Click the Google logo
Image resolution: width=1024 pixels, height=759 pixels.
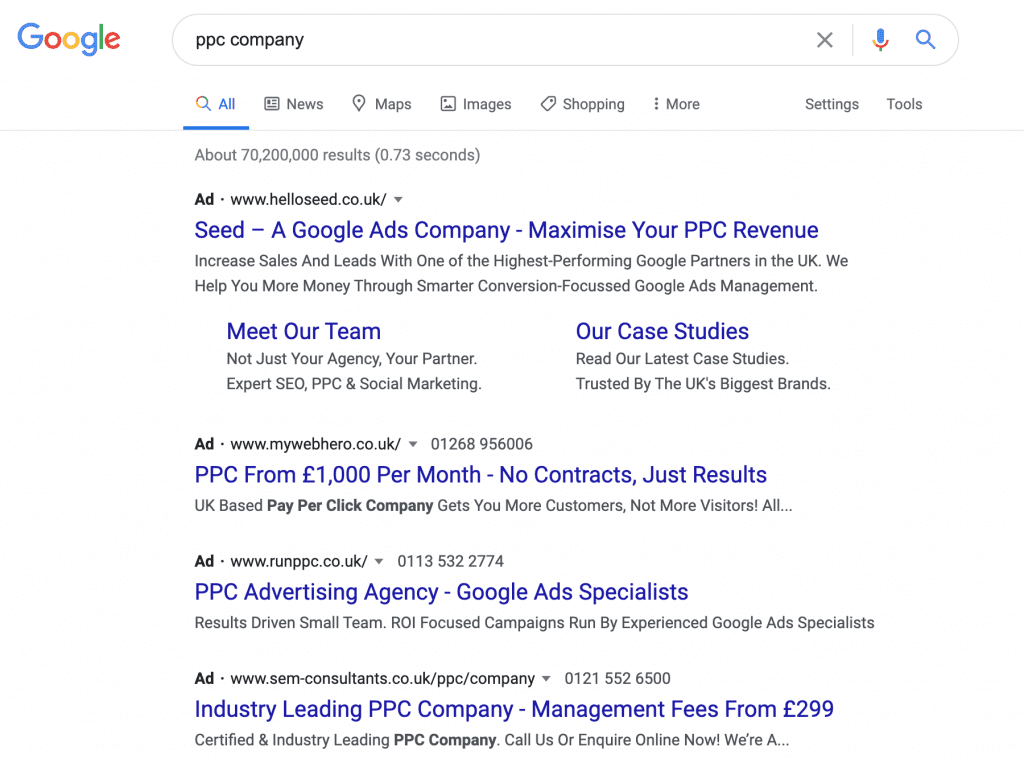coord(68,40)
